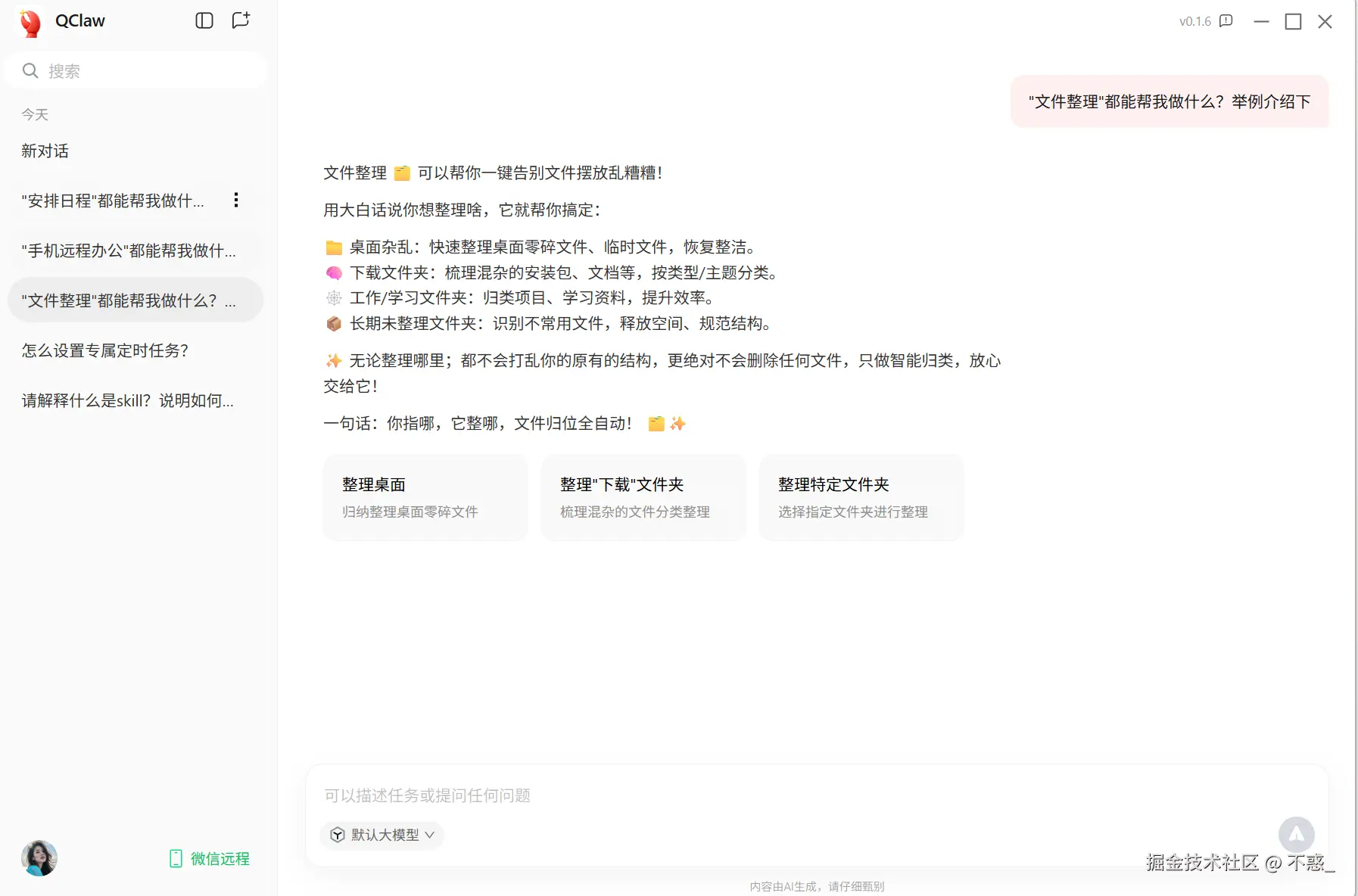Screen dimensions: 1358x896
Task: Open "请解释什么是skill?" conversation
Action: [x=135, y=400]
